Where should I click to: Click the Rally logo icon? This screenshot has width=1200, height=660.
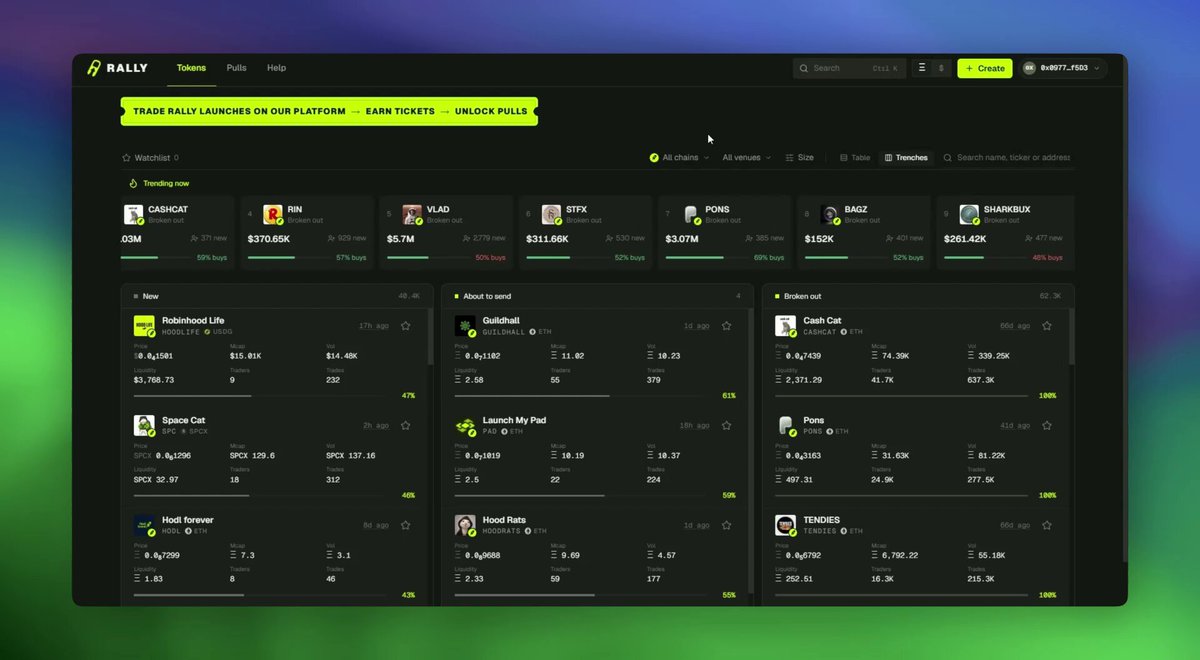click(x=95, y=68)
